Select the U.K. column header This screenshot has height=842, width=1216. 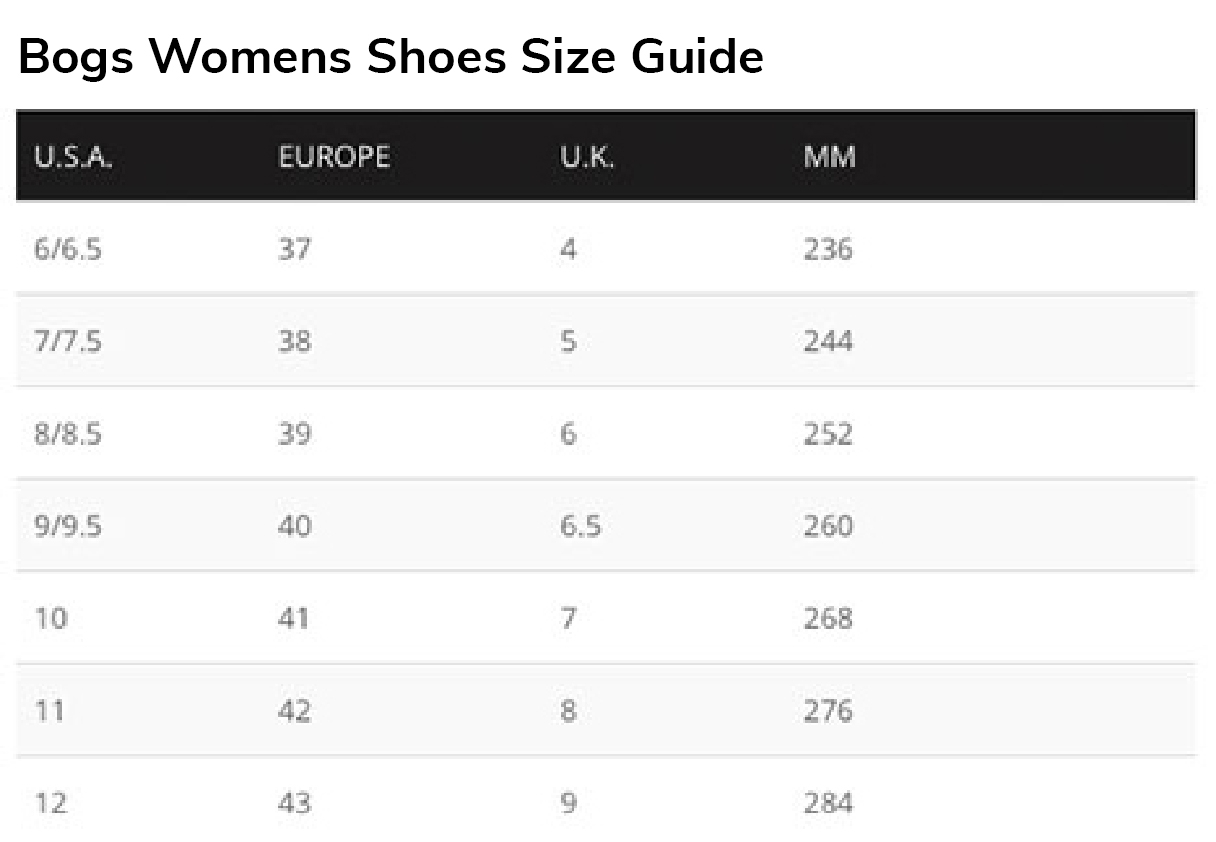pos(587,157)
